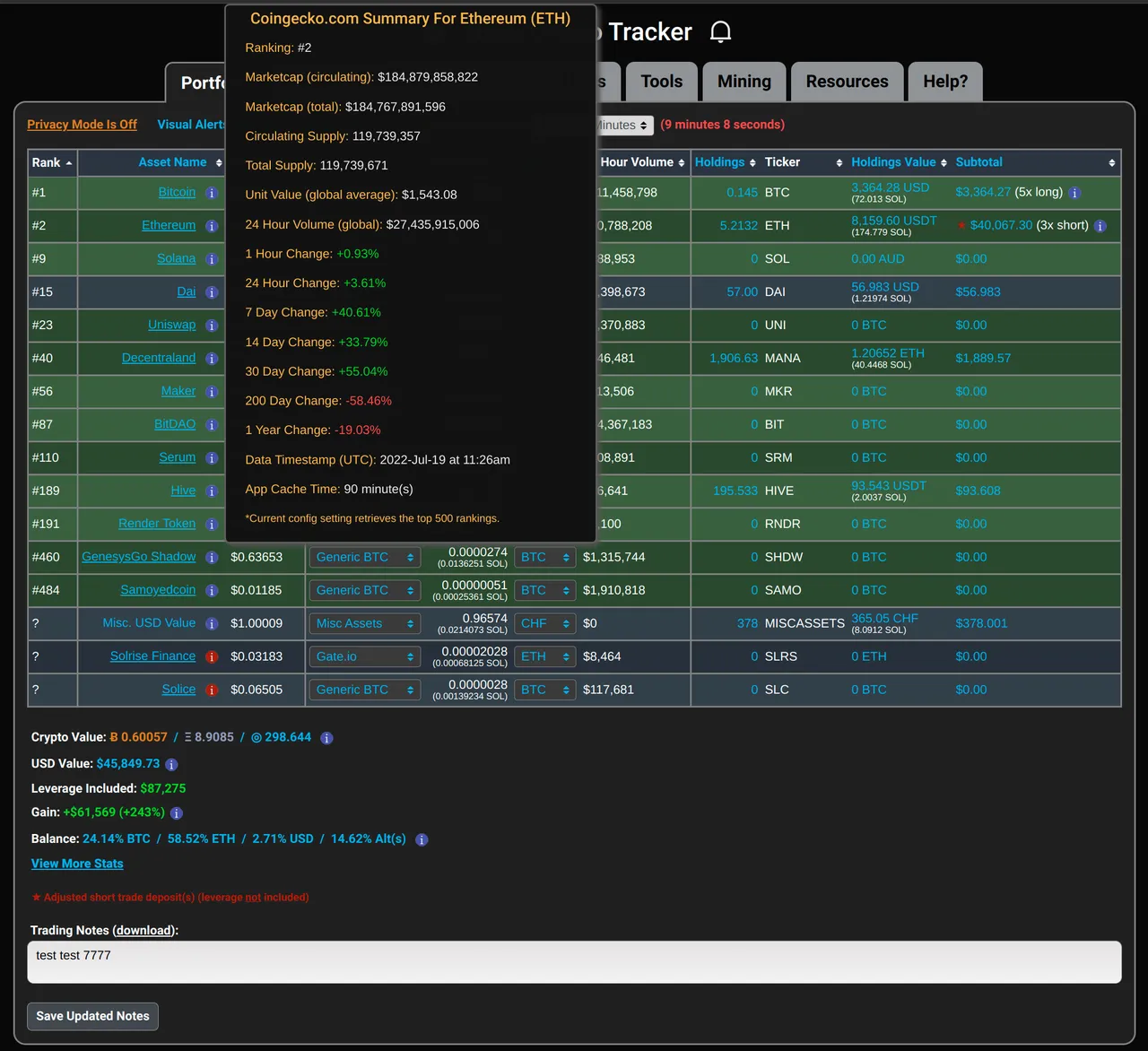Click info icon next to Balance

point(422,840)
